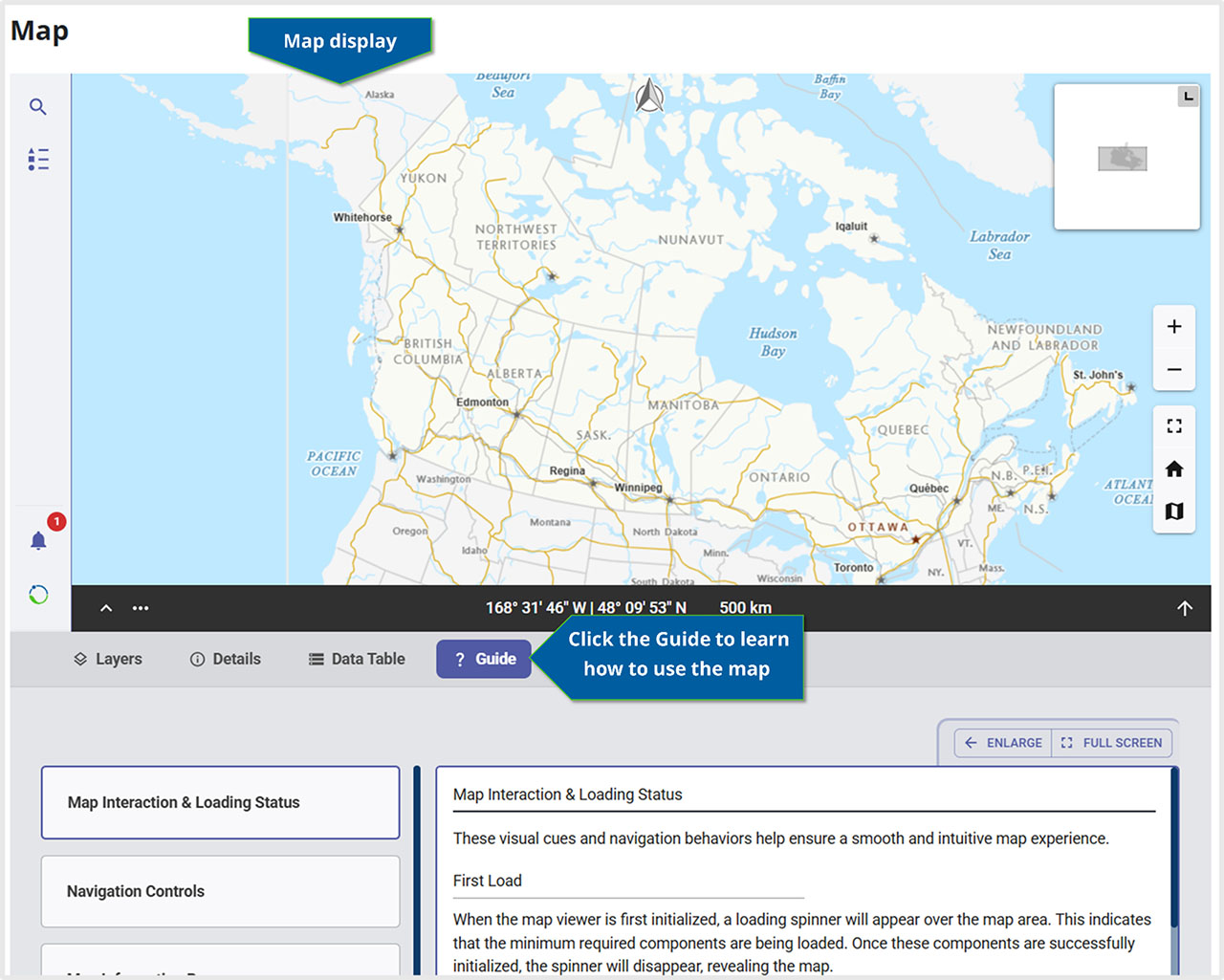The image size is (1224, 980).
Task: Click the north arrow compass on map
Action: [650, 96]
